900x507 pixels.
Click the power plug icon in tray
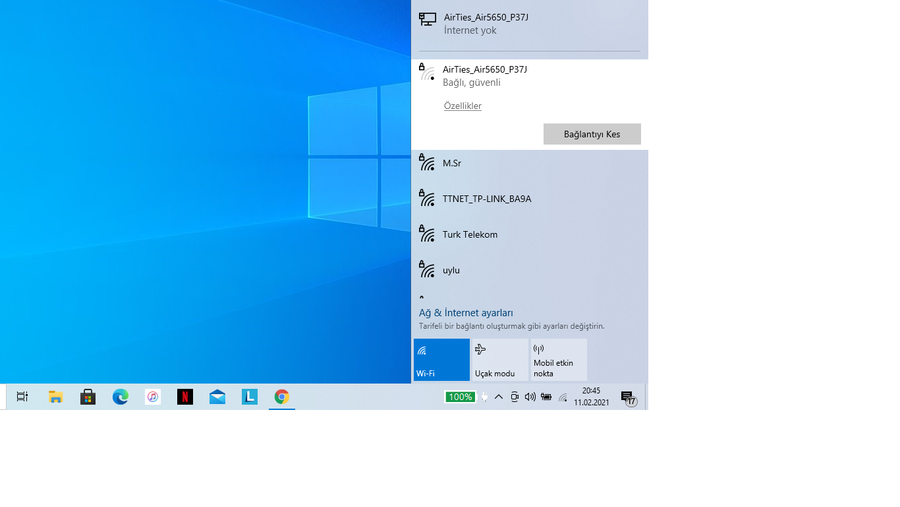[x=484, y=397]
